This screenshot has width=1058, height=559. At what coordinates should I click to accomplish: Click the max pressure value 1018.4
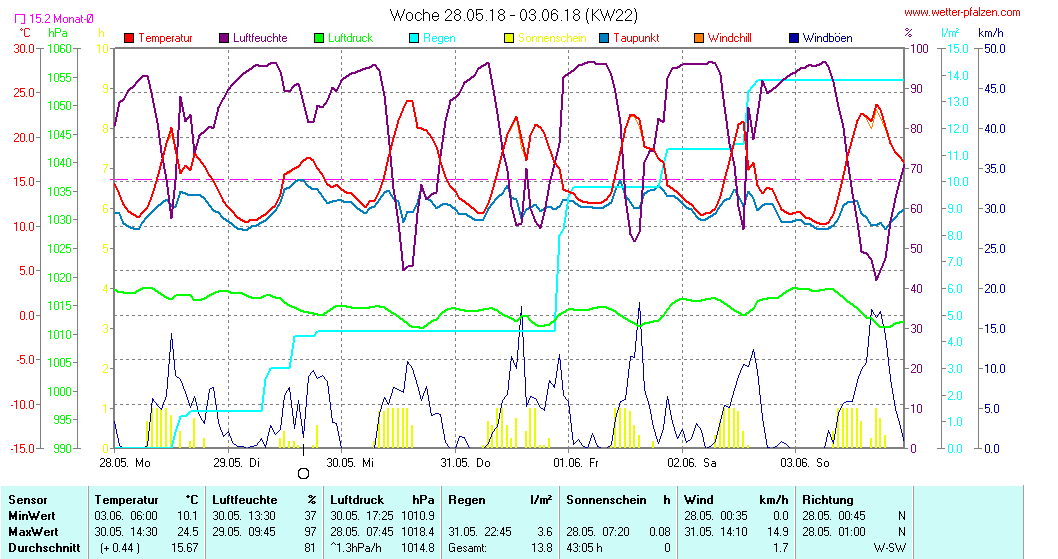pos(418,532)
